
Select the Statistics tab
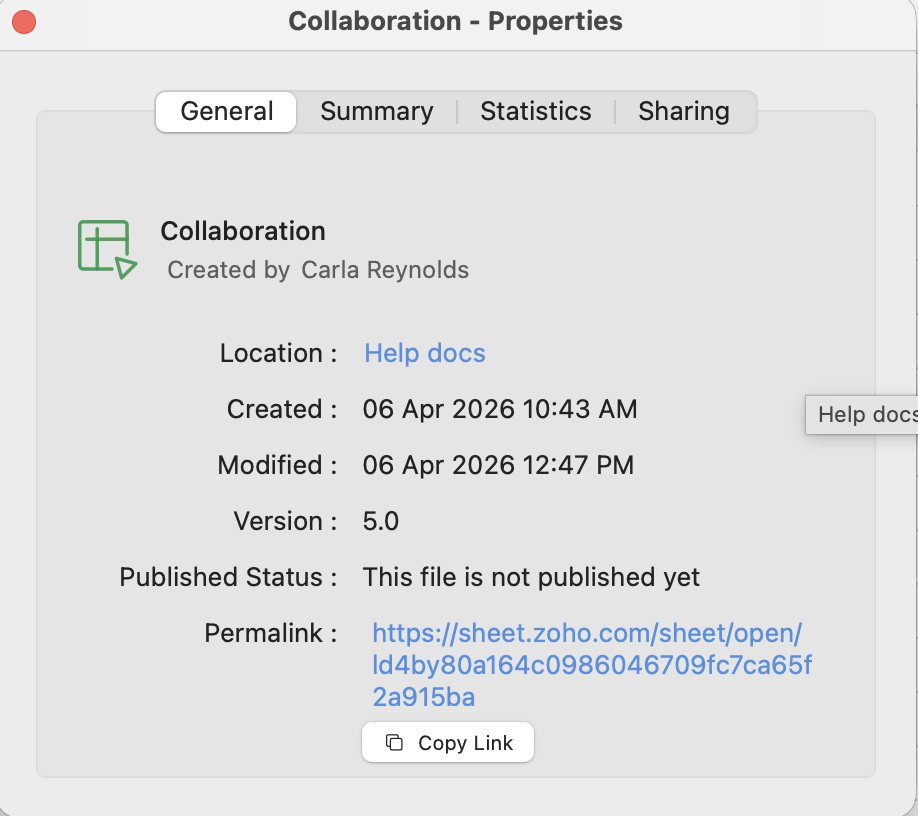coord(535,111)
